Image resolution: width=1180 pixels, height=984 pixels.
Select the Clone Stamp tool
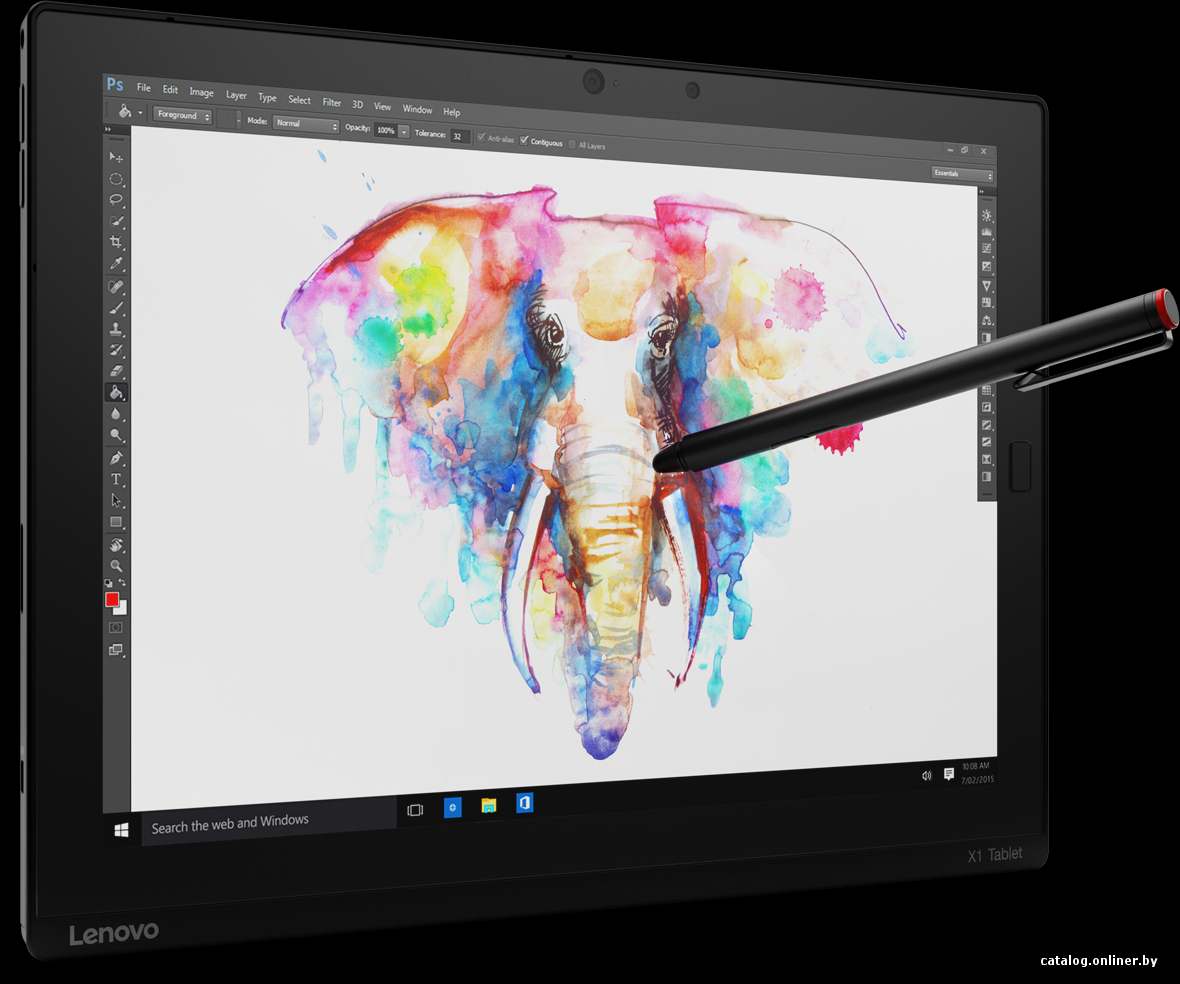(x=115, y=329)
